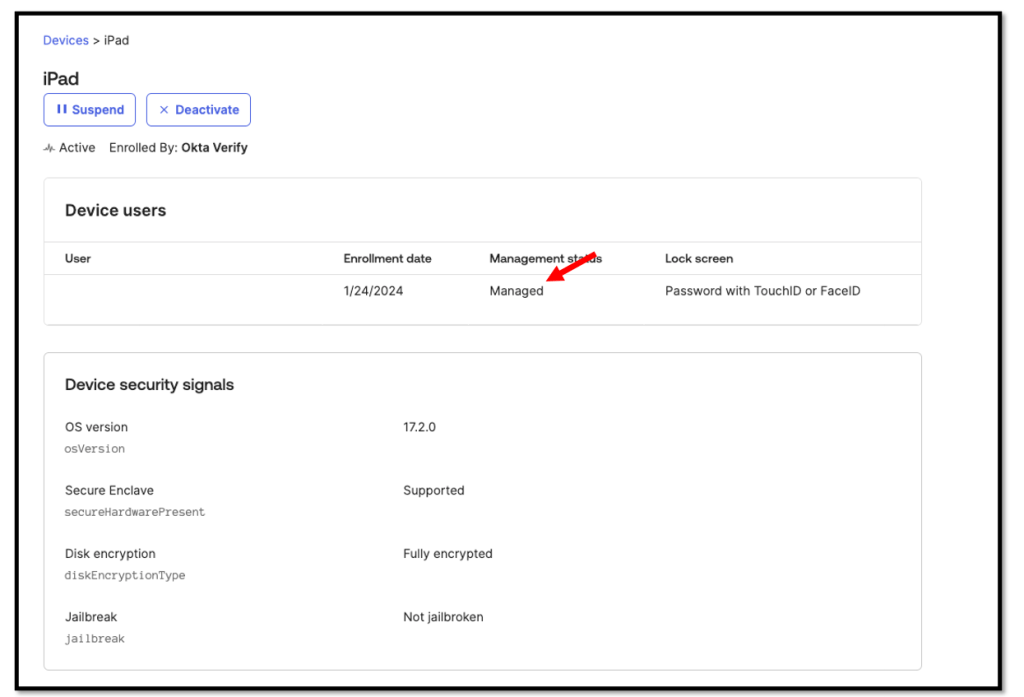1024x697 pixels.
Task: Select the diskEncryptionType attribute name
Action: (125, 575)
